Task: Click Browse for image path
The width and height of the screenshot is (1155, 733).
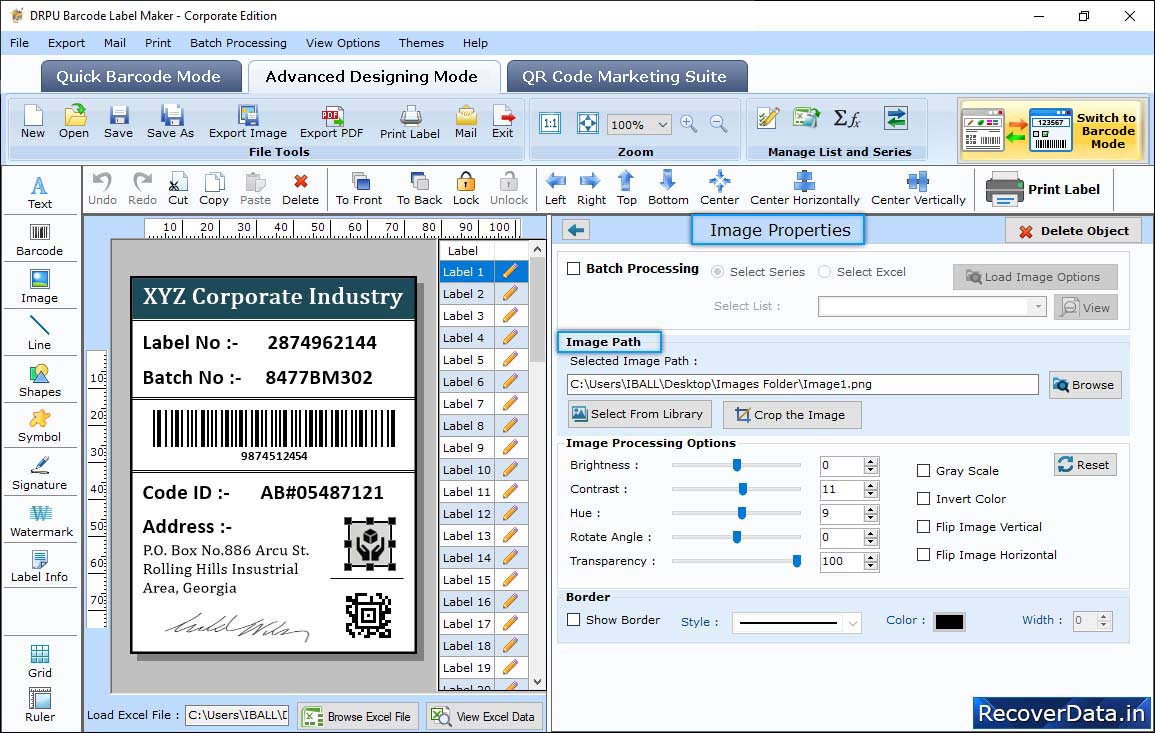Action: point(1085,385)
